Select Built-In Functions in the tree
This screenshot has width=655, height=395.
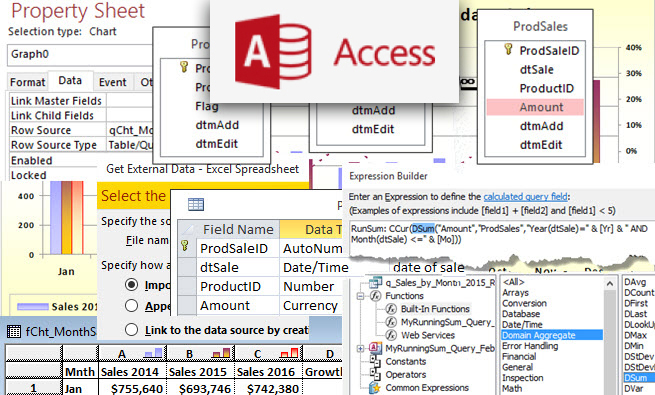(435, 309)
